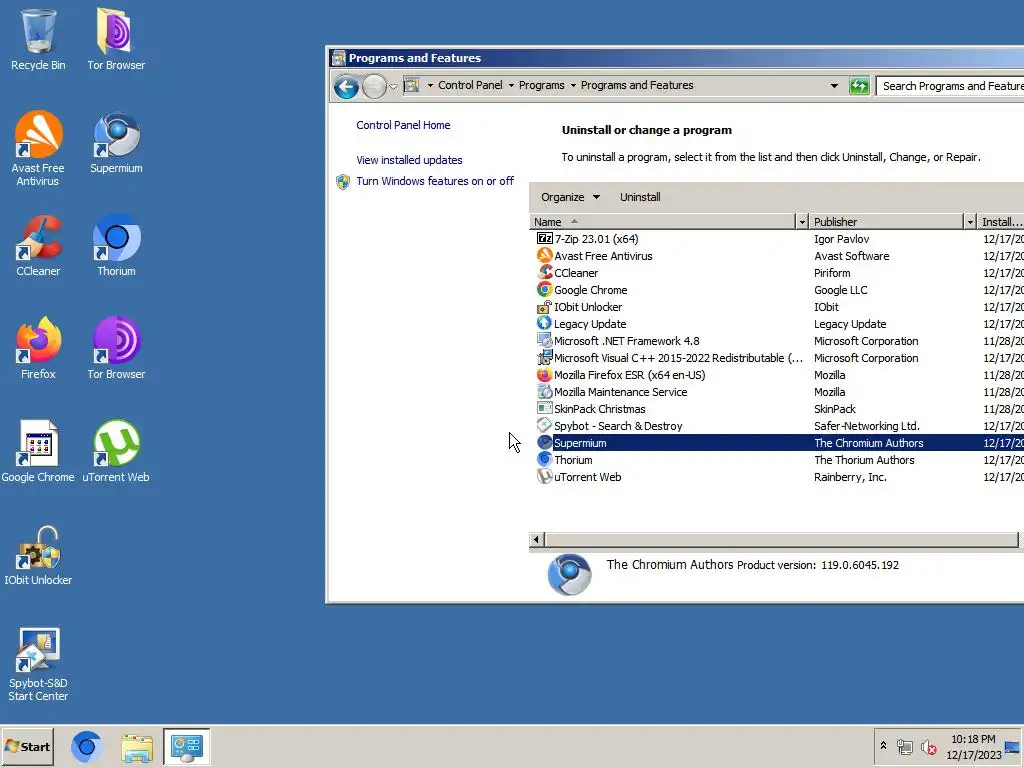The image size is (1024, 768).
Task: Click the Spybot Search & Destroy list icon
Action: click(x=544, y=425)
